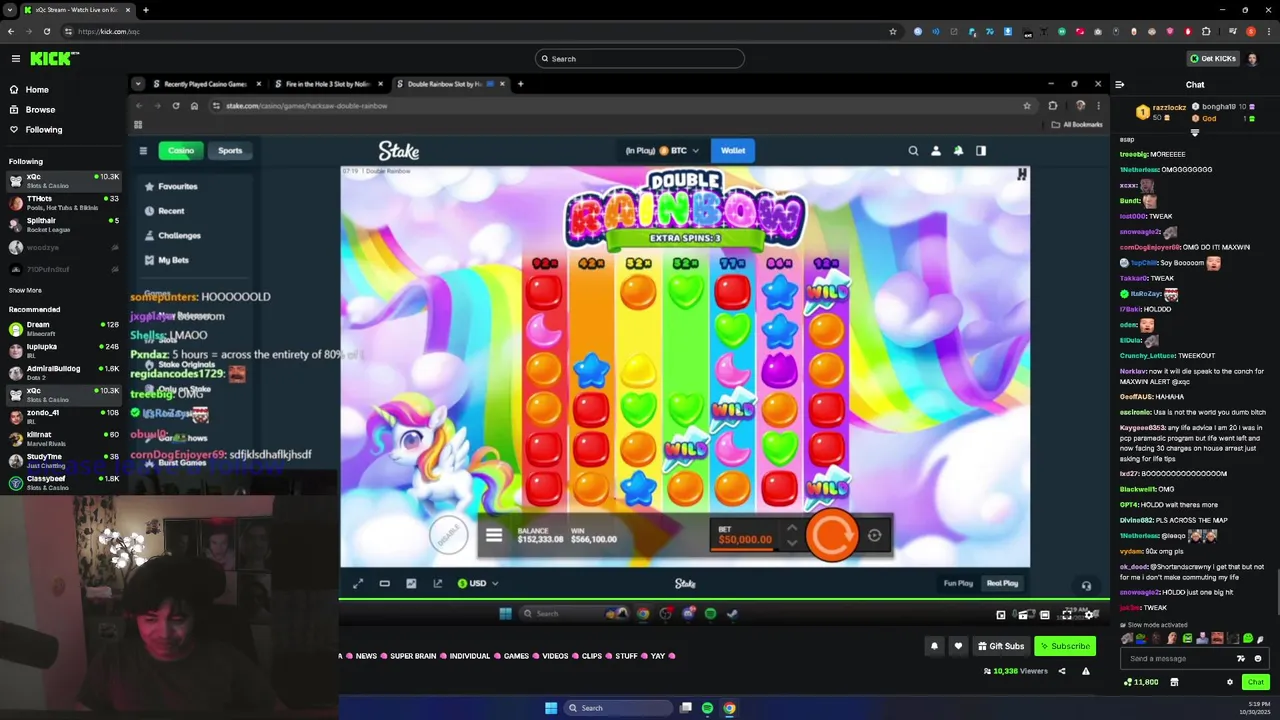Open Splithair channel in Following list
Viewport: 1280px width, 720px height.
62,225
